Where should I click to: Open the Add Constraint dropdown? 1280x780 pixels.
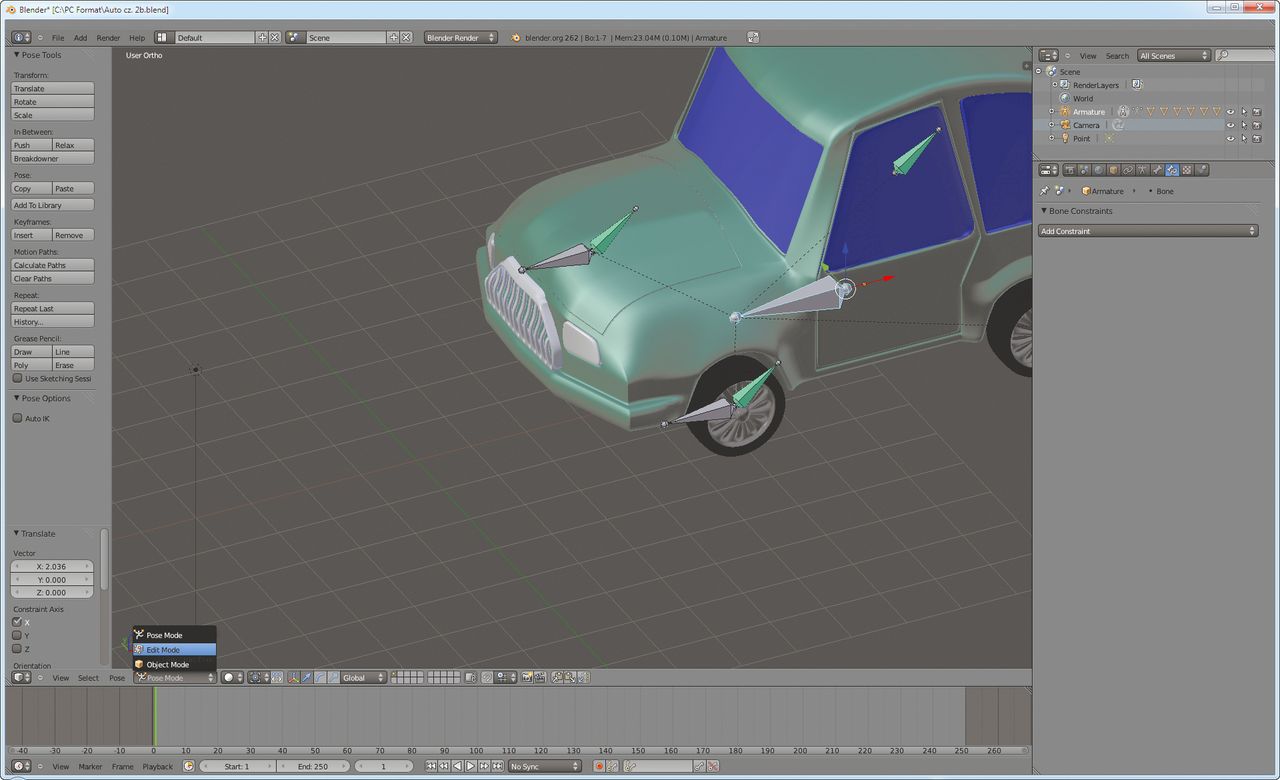(1148, 231)
